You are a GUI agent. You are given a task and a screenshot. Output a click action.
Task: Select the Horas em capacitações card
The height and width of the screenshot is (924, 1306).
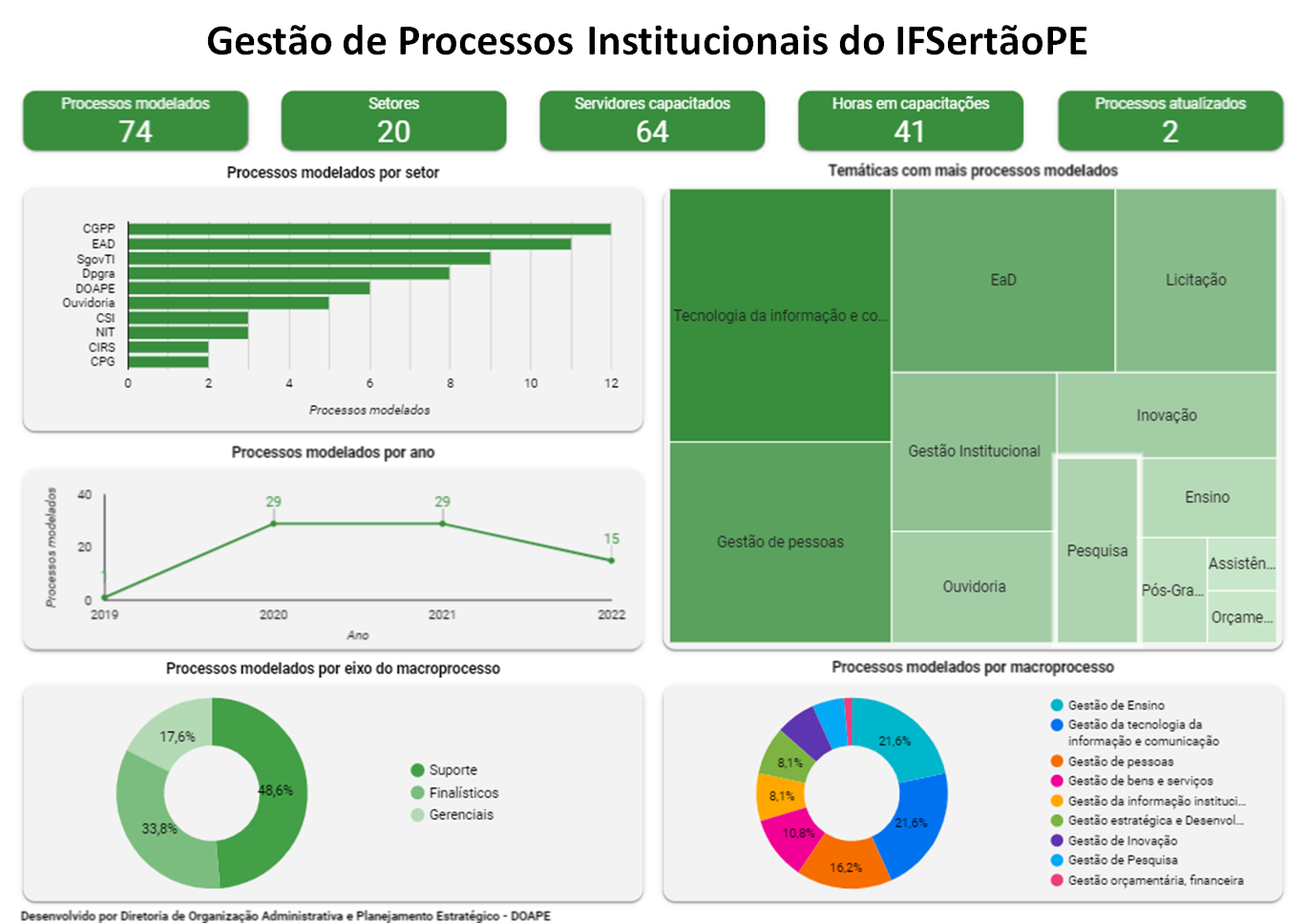tap(911, 120)
